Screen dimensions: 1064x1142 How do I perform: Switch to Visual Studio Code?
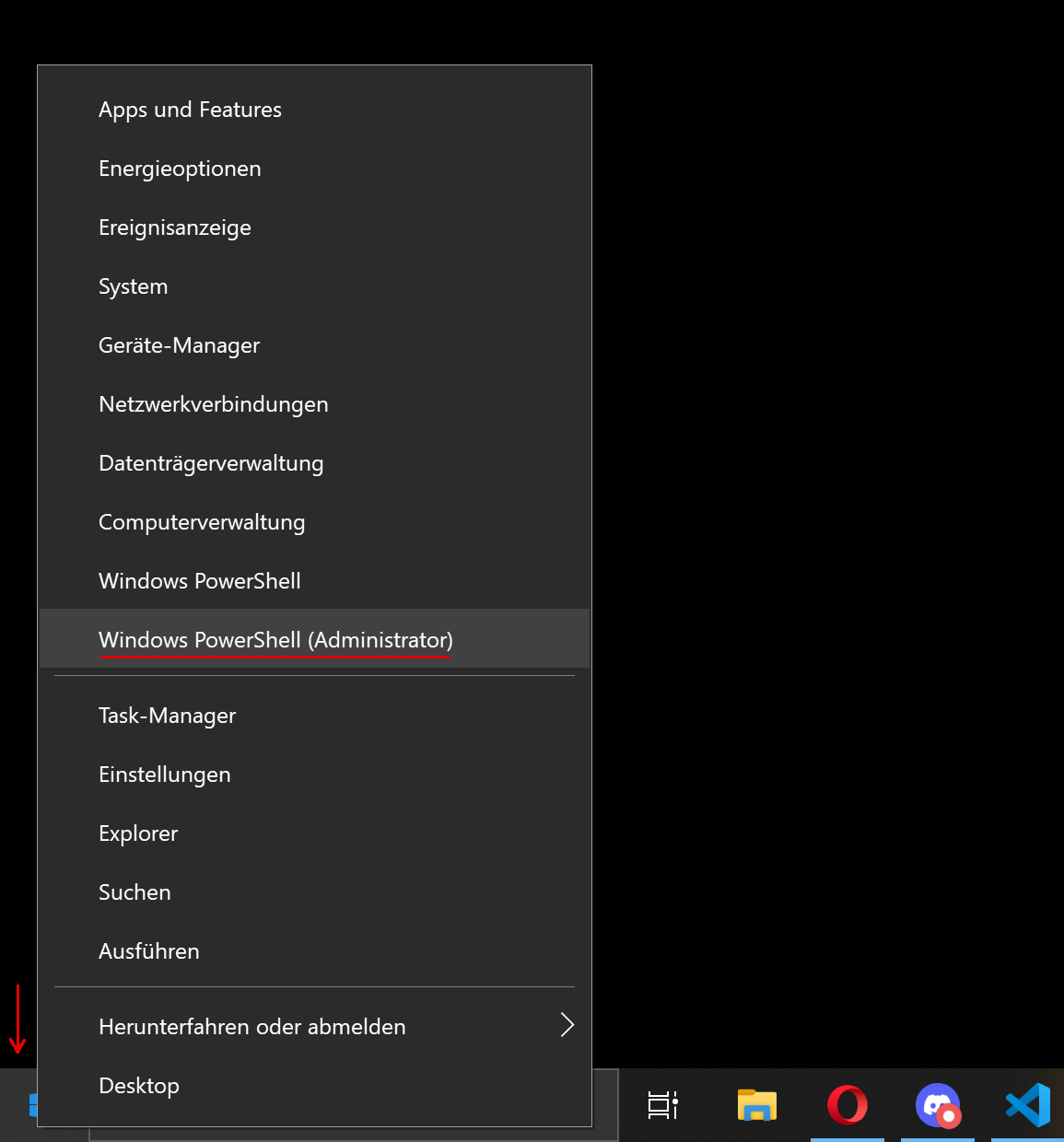1028,1105
